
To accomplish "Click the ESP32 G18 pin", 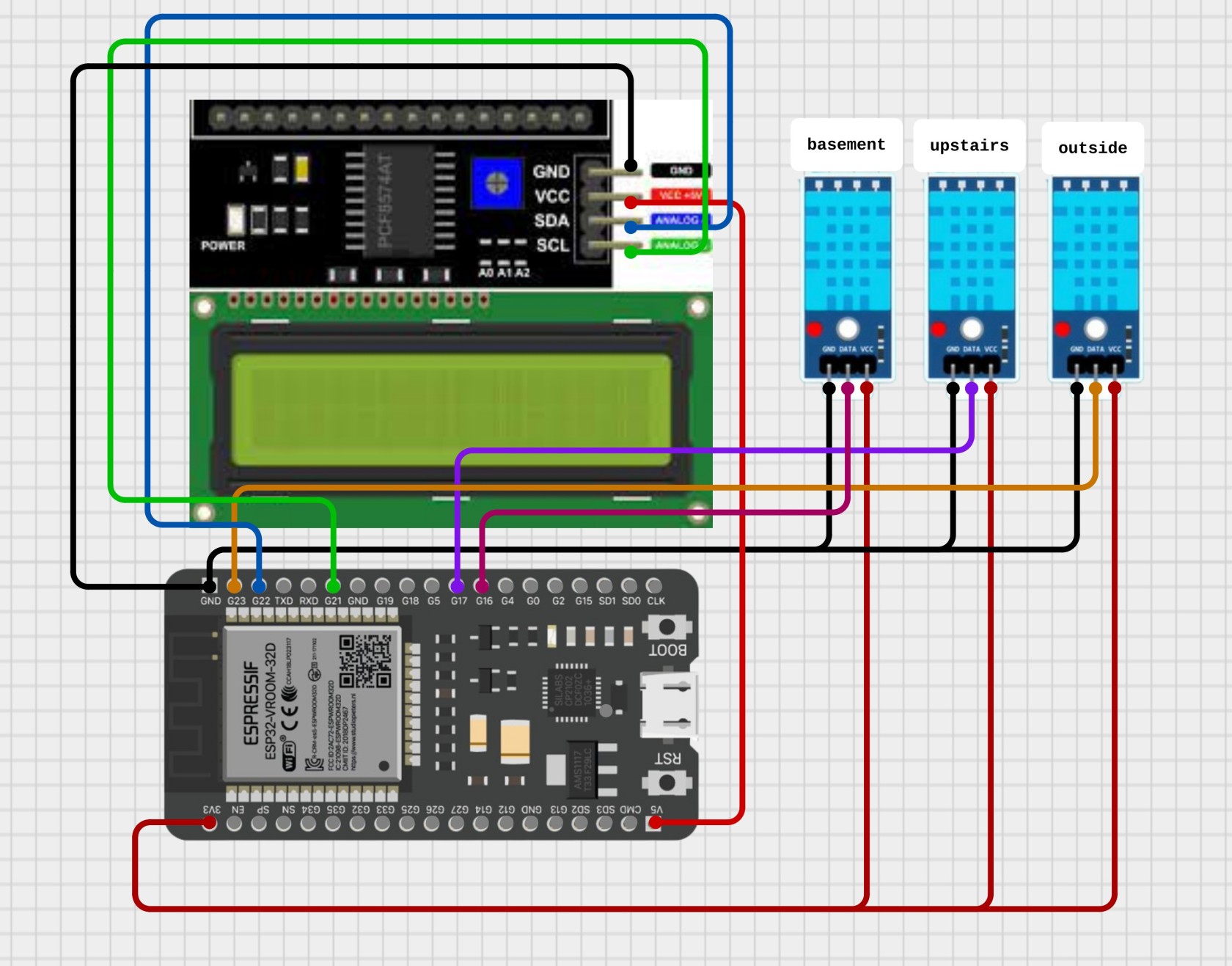I will point(408,585).
